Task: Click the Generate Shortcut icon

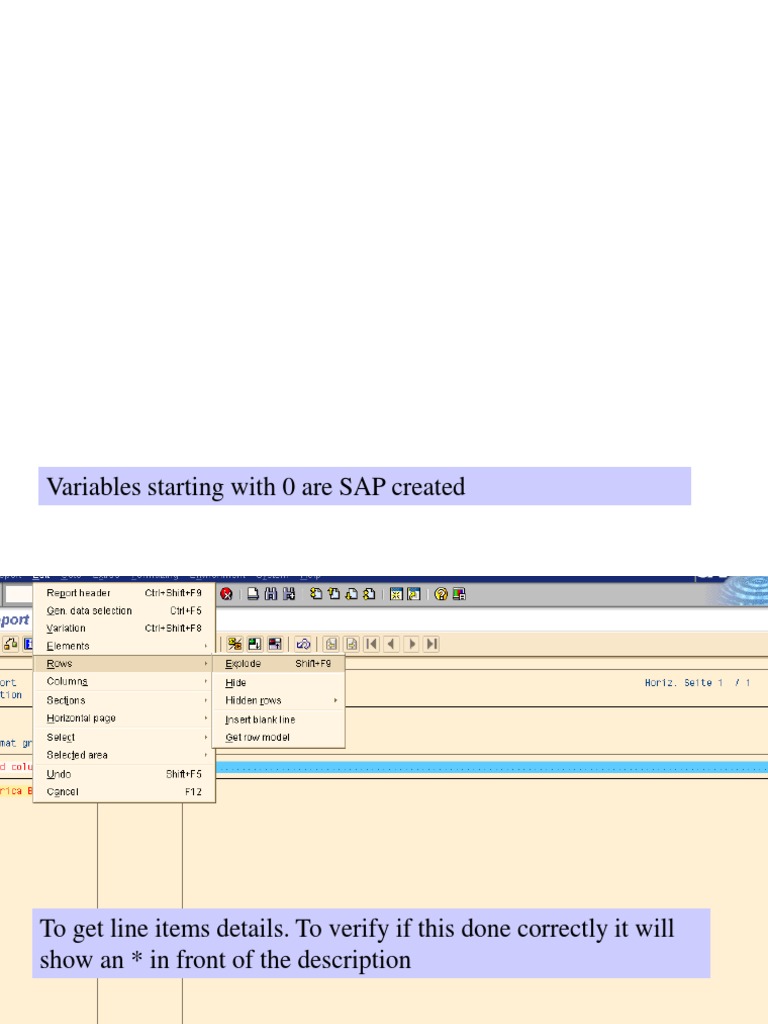Action: click(413, 594)
